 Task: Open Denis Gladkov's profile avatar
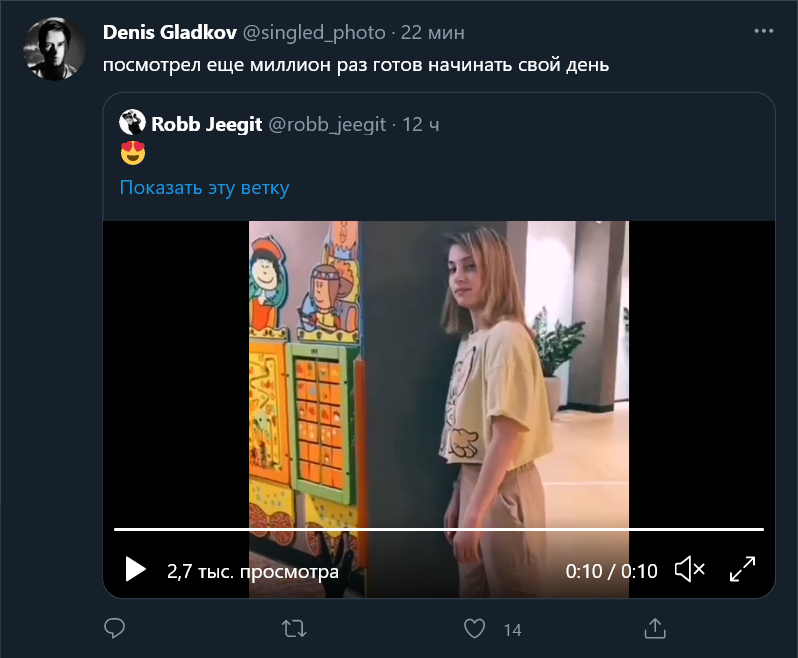coord(52,50)
